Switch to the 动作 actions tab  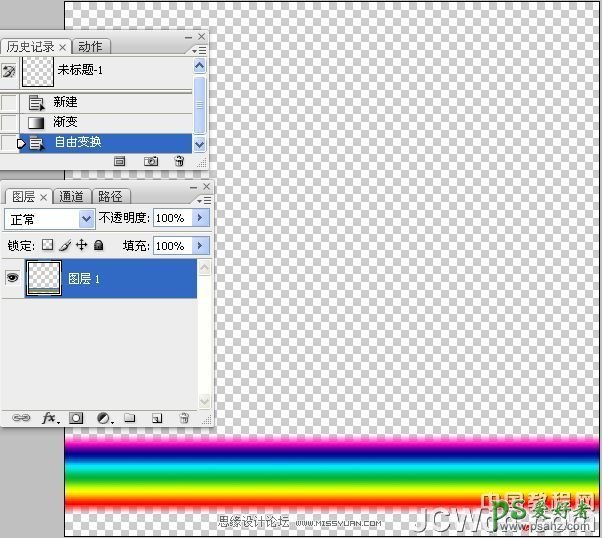click(90, 46)
